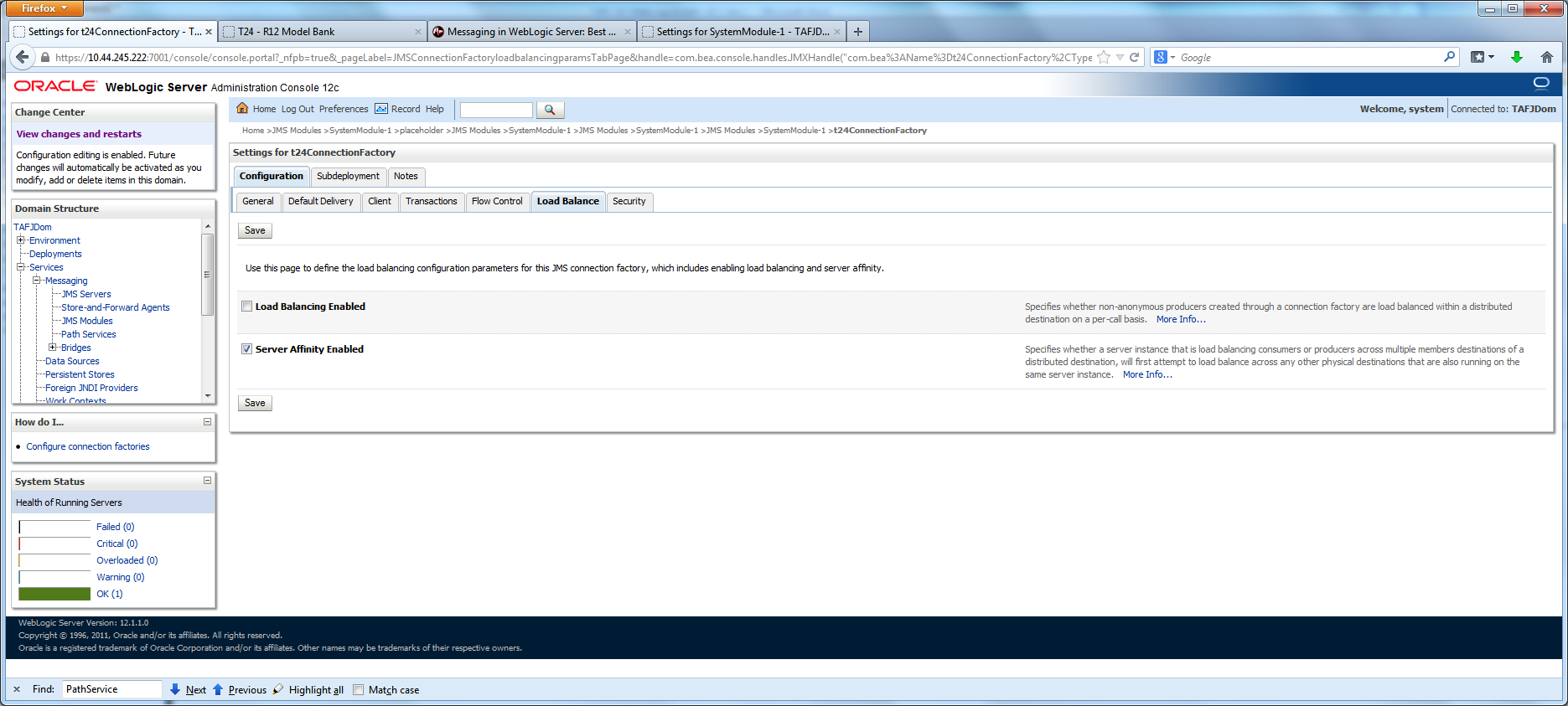Image resolution: width=1568 pixels, height=706 pixels.
Task: Open bookmarks menu icon in Firefox toolbar
Action: point(1477,57)
